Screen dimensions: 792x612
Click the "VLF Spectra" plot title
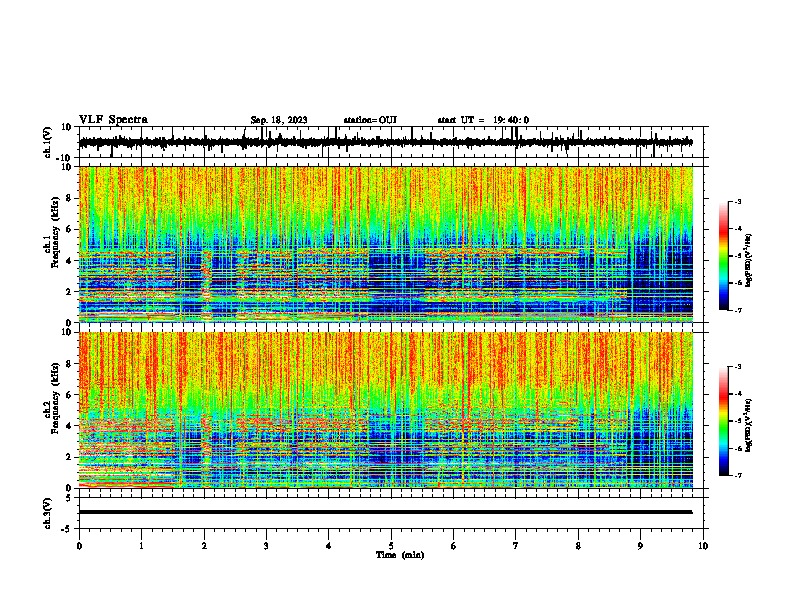(113, 119)
